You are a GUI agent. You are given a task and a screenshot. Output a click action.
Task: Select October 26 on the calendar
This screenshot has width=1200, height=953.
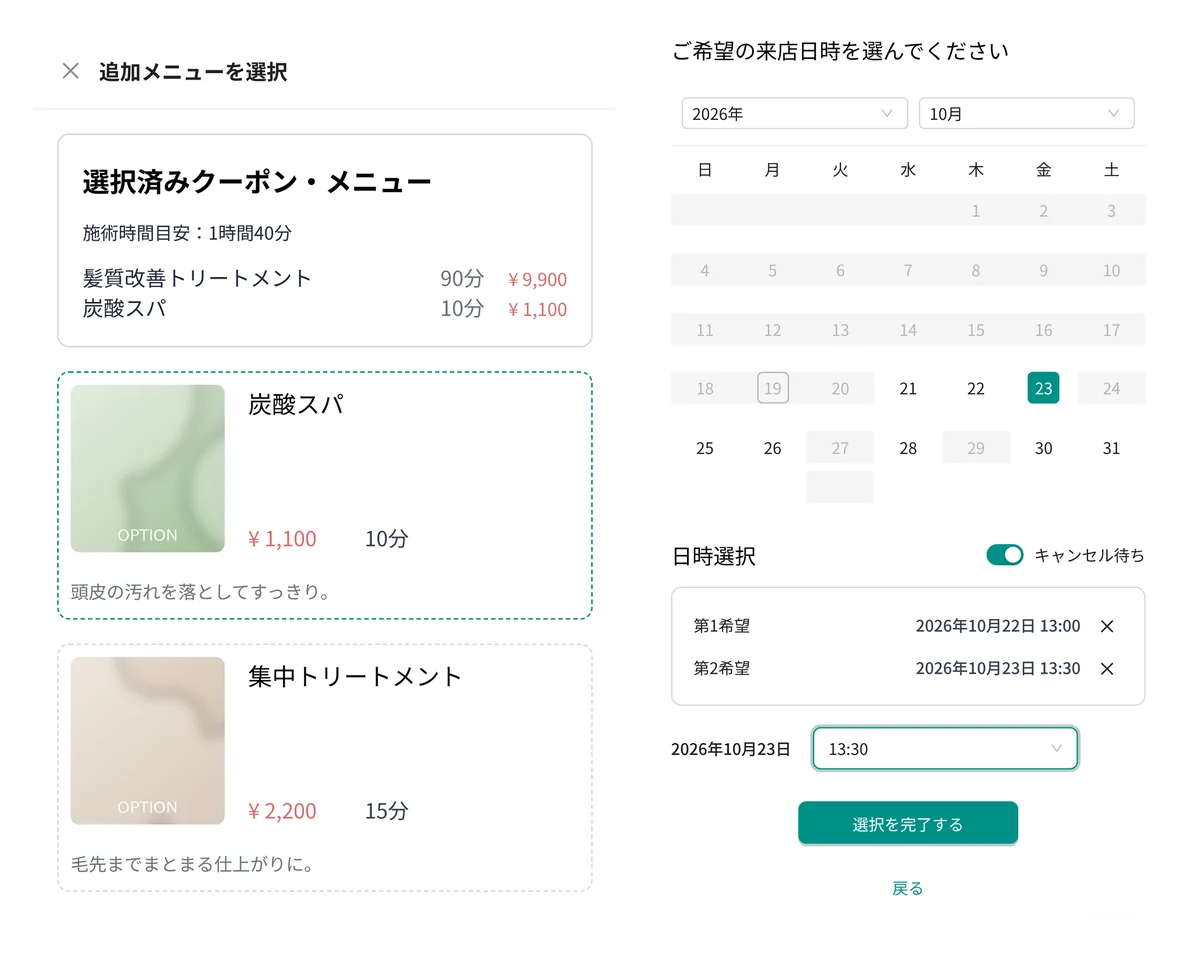point(772,448)
